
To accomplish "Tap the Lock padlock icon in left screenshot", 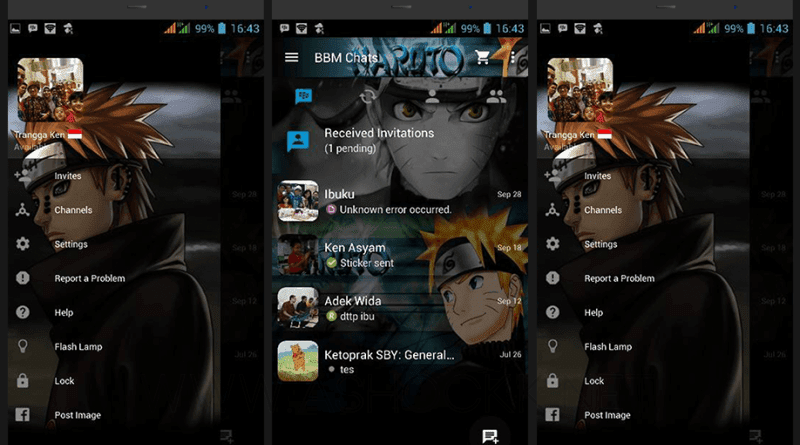I will point(22,381).
